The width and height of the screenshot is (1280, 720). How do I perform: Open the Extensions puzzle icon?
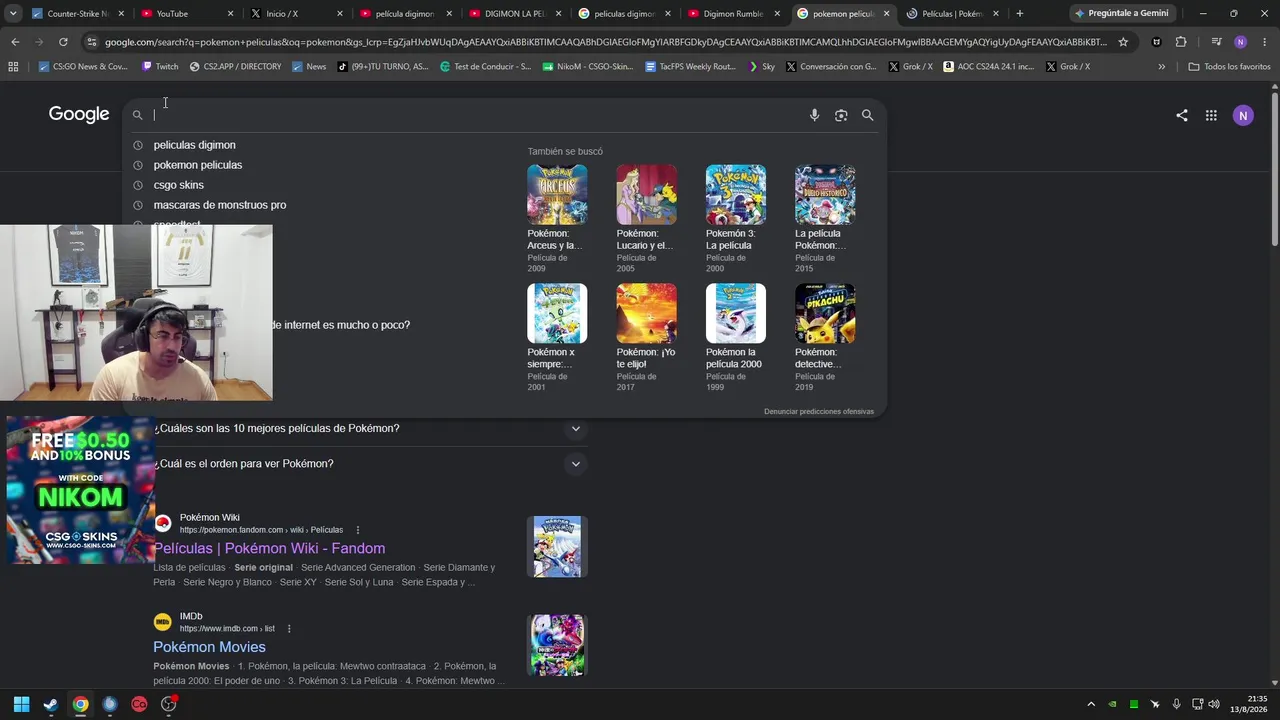[1181, 42]
